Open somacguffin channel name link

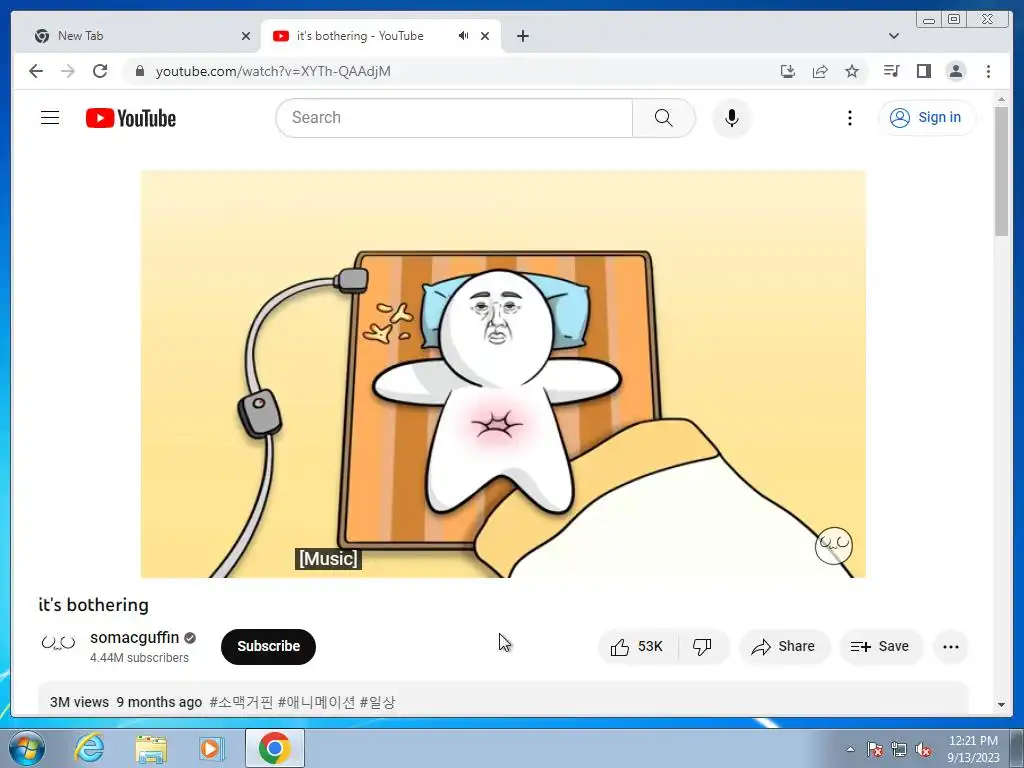coord(135,637)
